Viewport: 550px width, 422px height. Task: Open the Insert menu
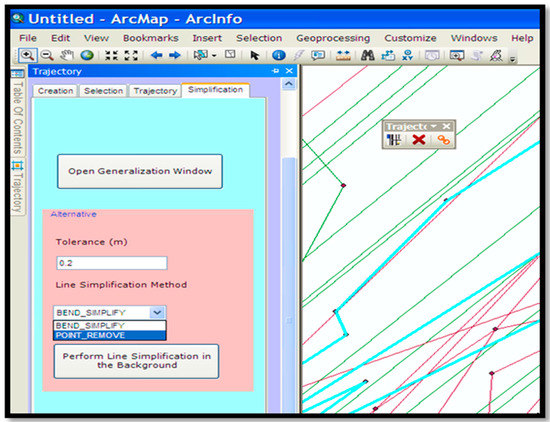pos(207,38)
